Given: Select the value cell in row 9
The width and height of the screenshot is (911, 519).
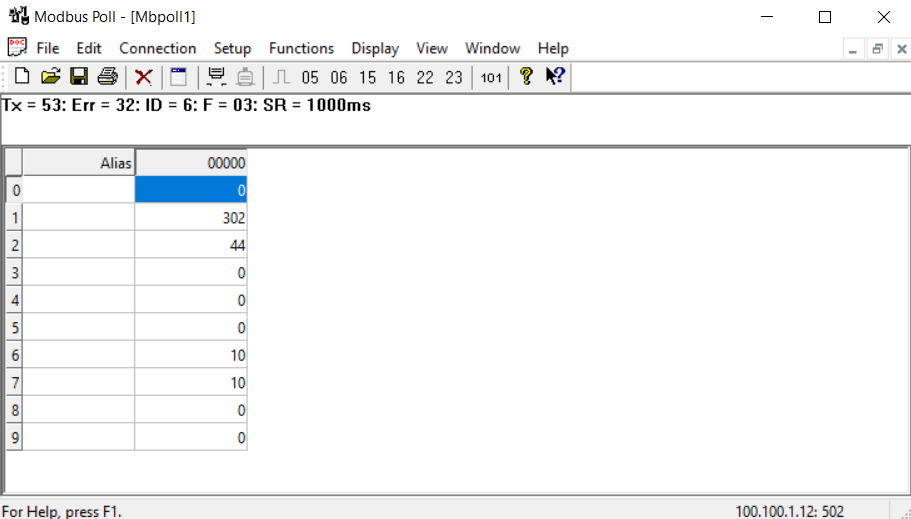Looking at the screenshot, I should coord(191,438).
